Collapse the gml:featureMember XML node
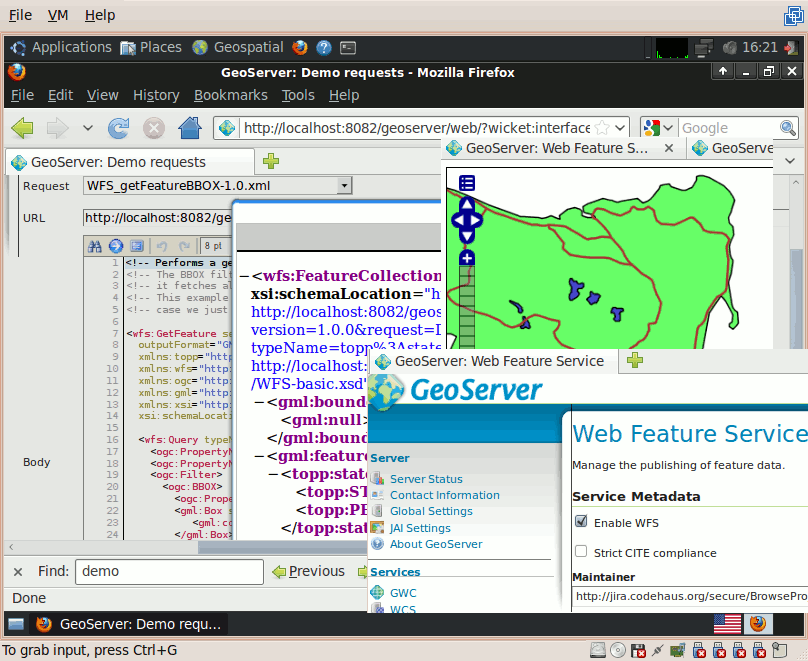The image size is (808, 661). pos(259,456)
